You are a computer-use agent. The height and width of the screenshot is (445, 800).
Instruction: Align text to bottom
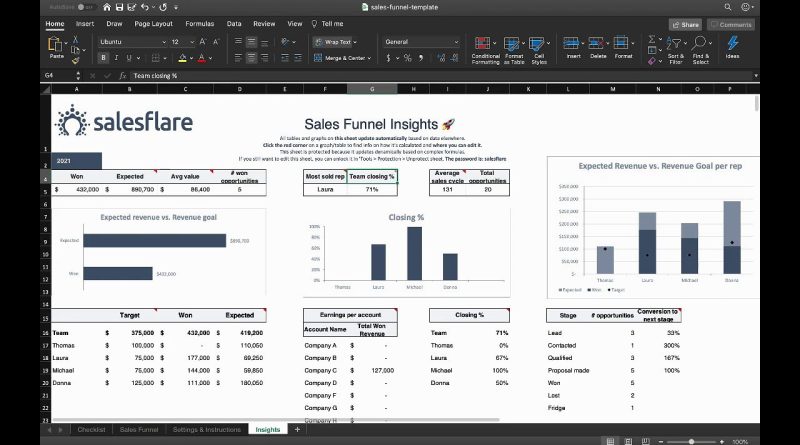264,42
